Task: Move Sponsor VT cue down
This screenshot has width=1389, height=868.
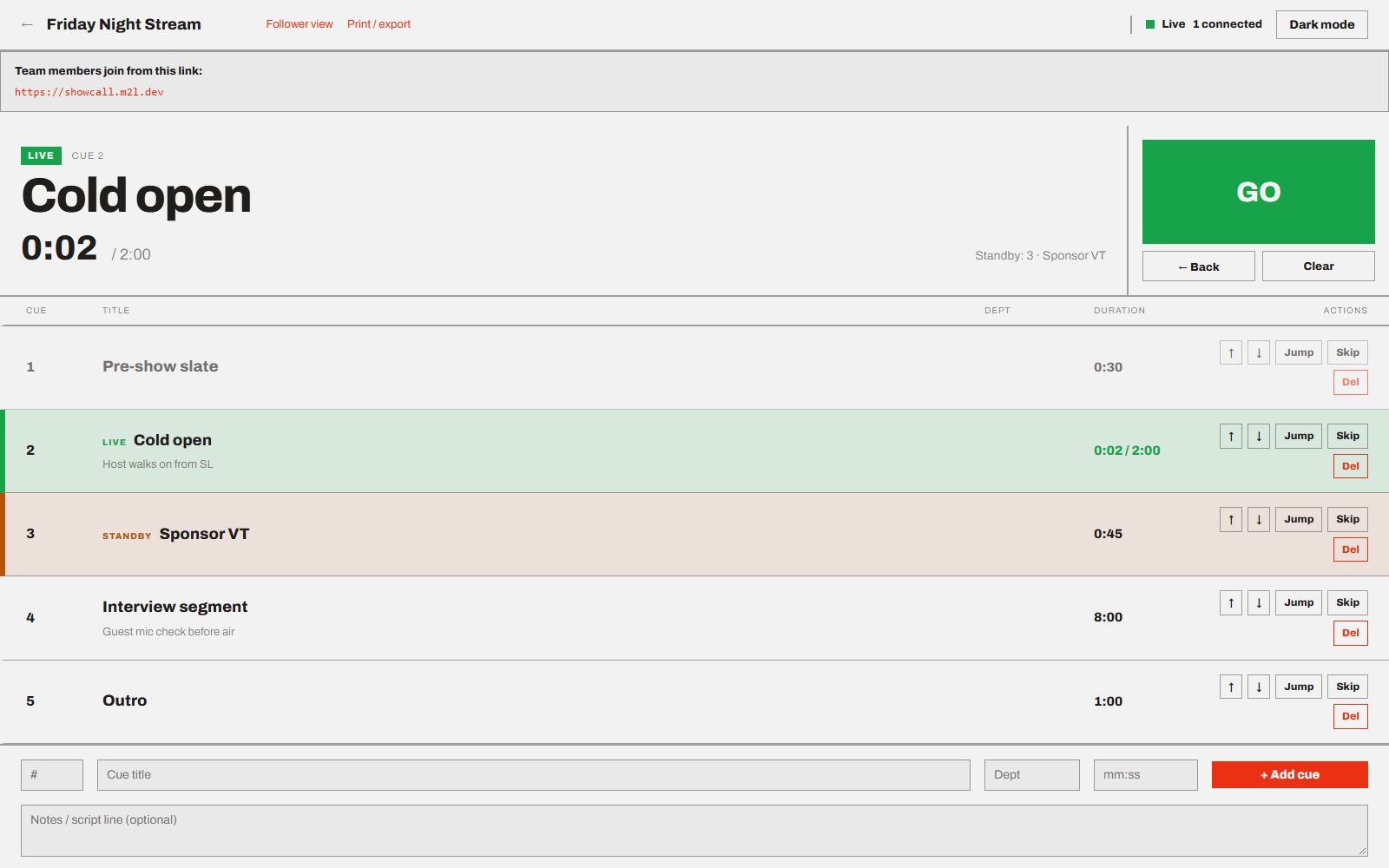Action: click(1259, 519)
